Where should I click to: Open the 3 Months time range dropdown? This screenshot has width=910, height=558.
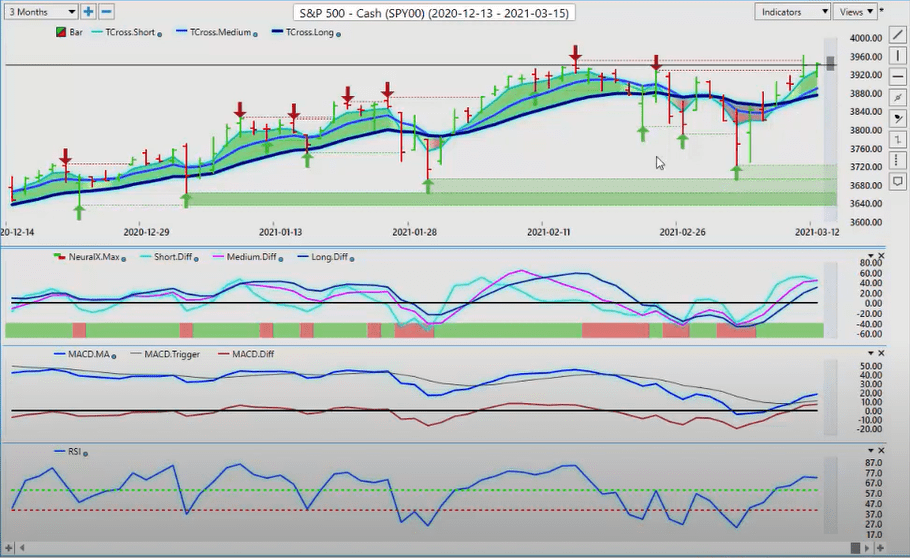41,12
